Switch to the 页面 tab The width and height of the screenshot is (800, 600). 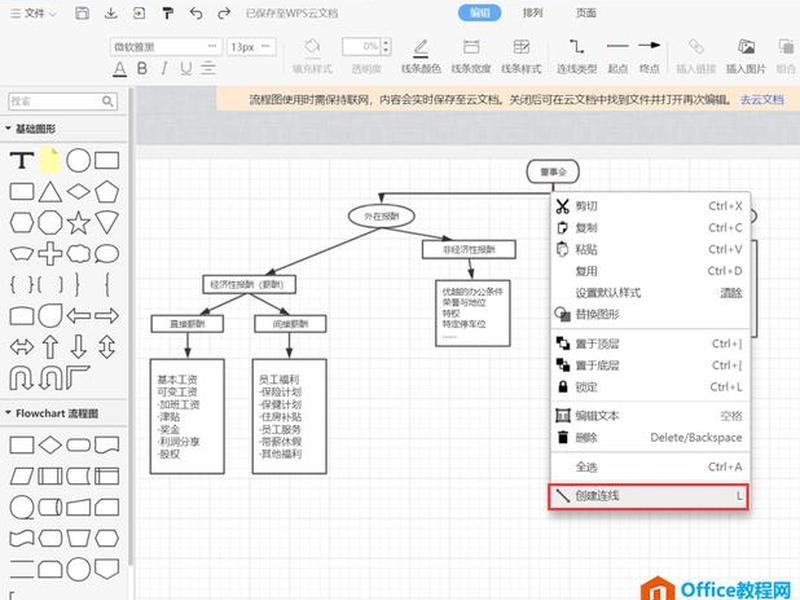pos(586,13)
